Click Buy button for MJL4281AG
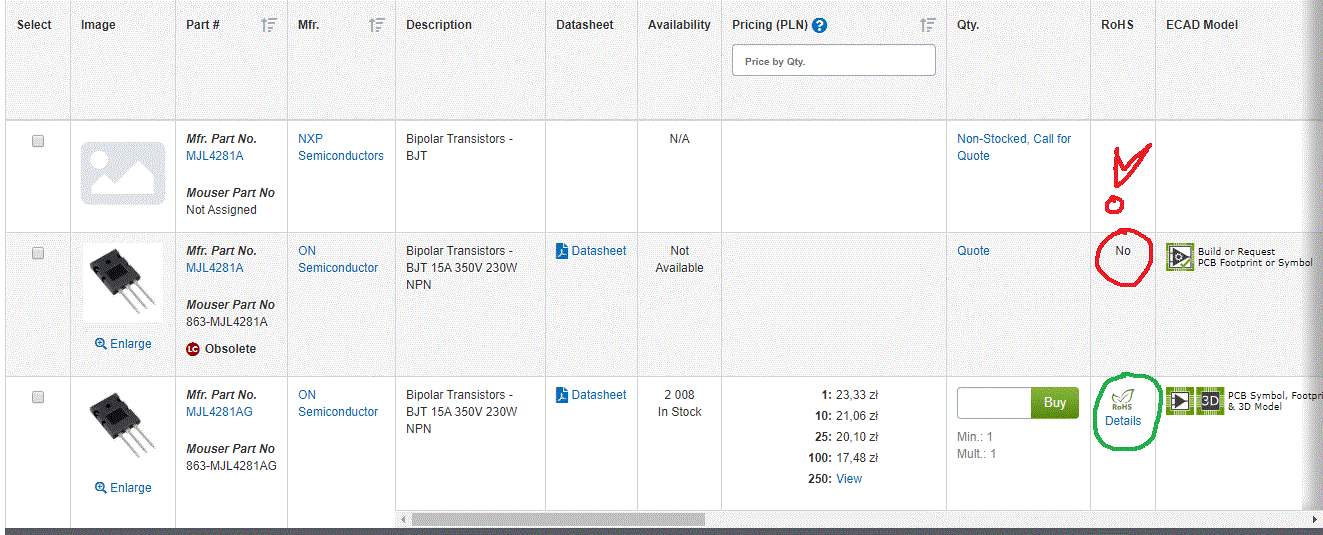Image resolution: width=1323 pixels, height=535 pixels. [1055, 403]
